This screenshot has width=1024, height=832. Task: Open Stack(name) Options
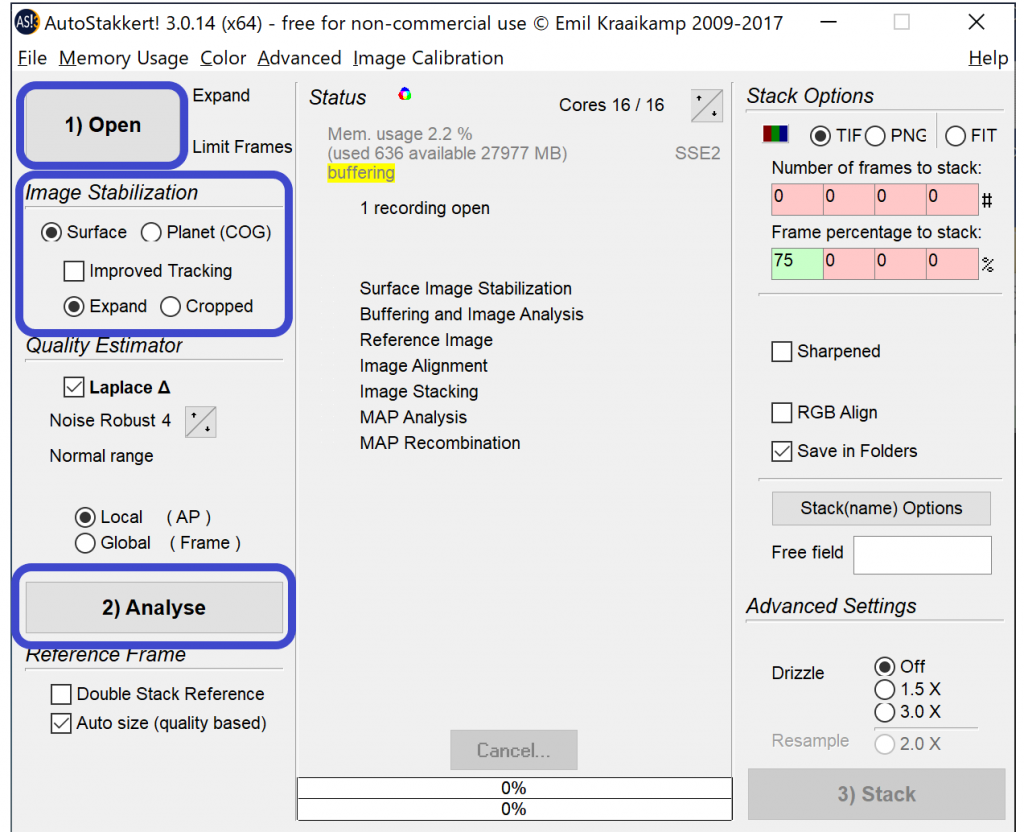[881, 508]
